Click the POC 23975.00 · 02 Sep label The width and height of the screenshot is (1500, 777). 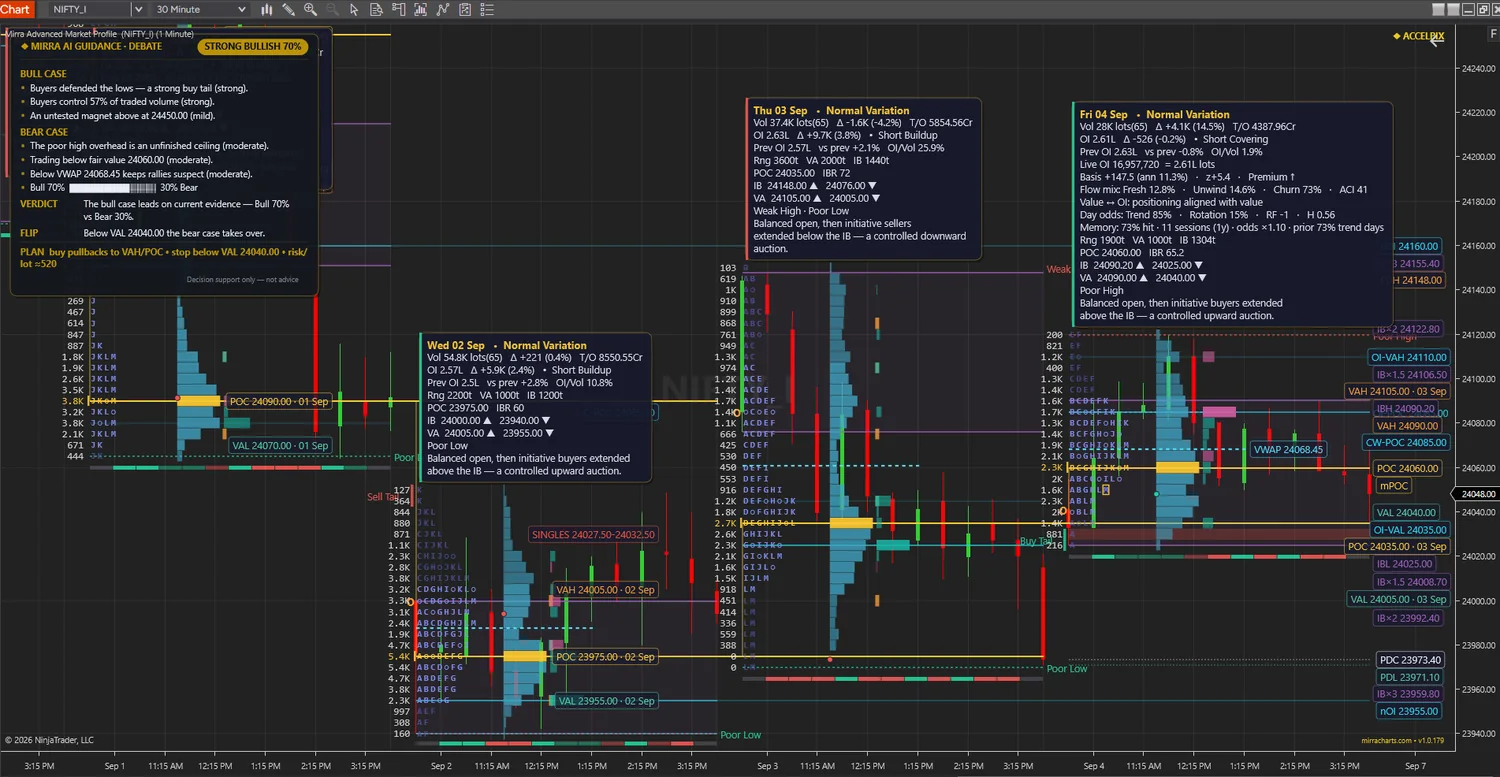(x=605, y=657)
